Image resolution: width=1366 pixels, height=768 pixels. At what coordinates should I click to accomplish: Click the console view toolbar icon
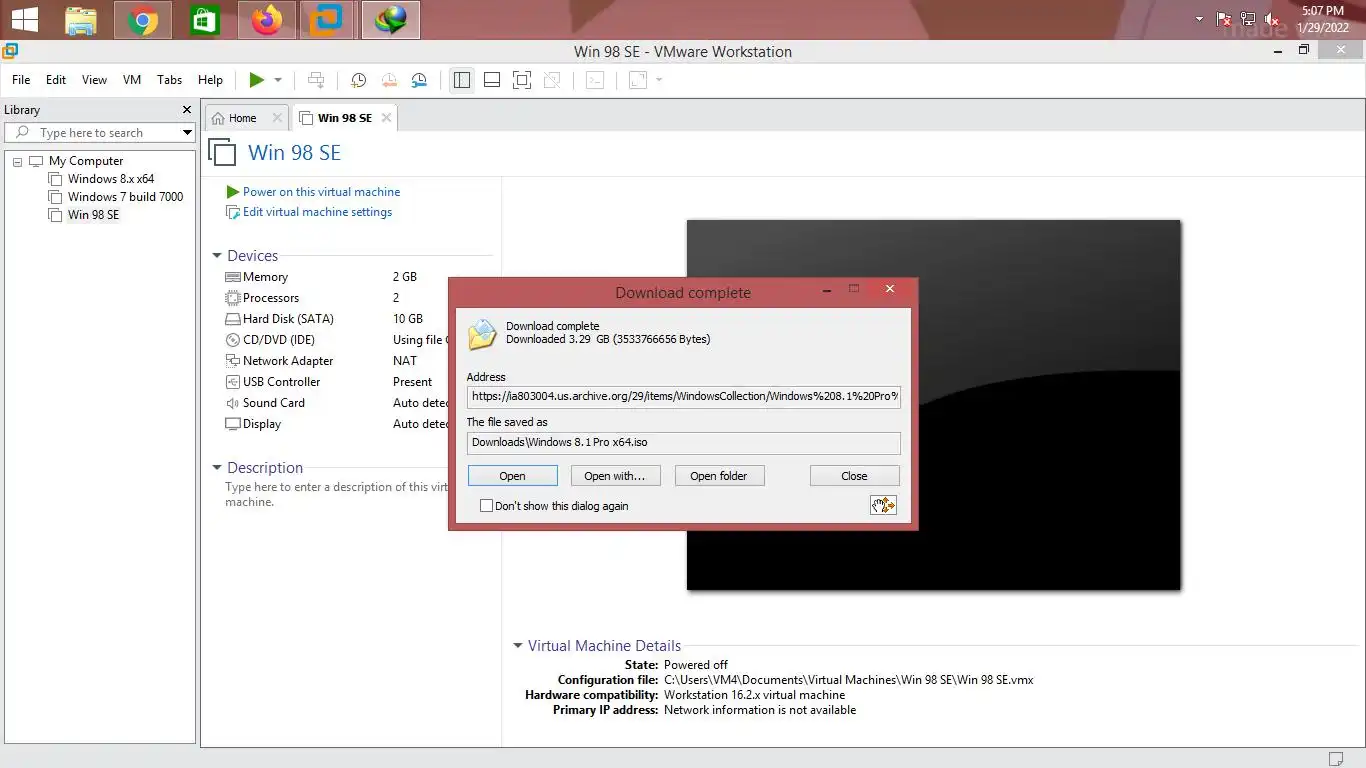click(595, 80)
